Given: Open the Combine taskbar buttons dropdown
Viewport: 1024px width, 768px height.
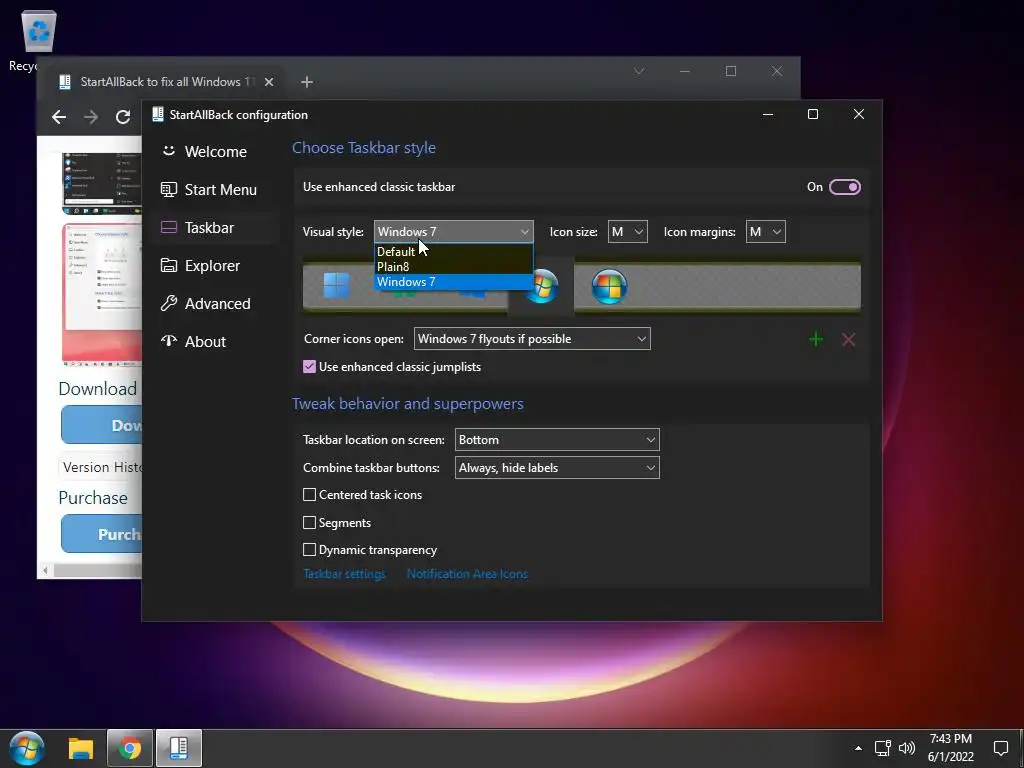Looking at the screenshot, I should (x=557, y=468).
